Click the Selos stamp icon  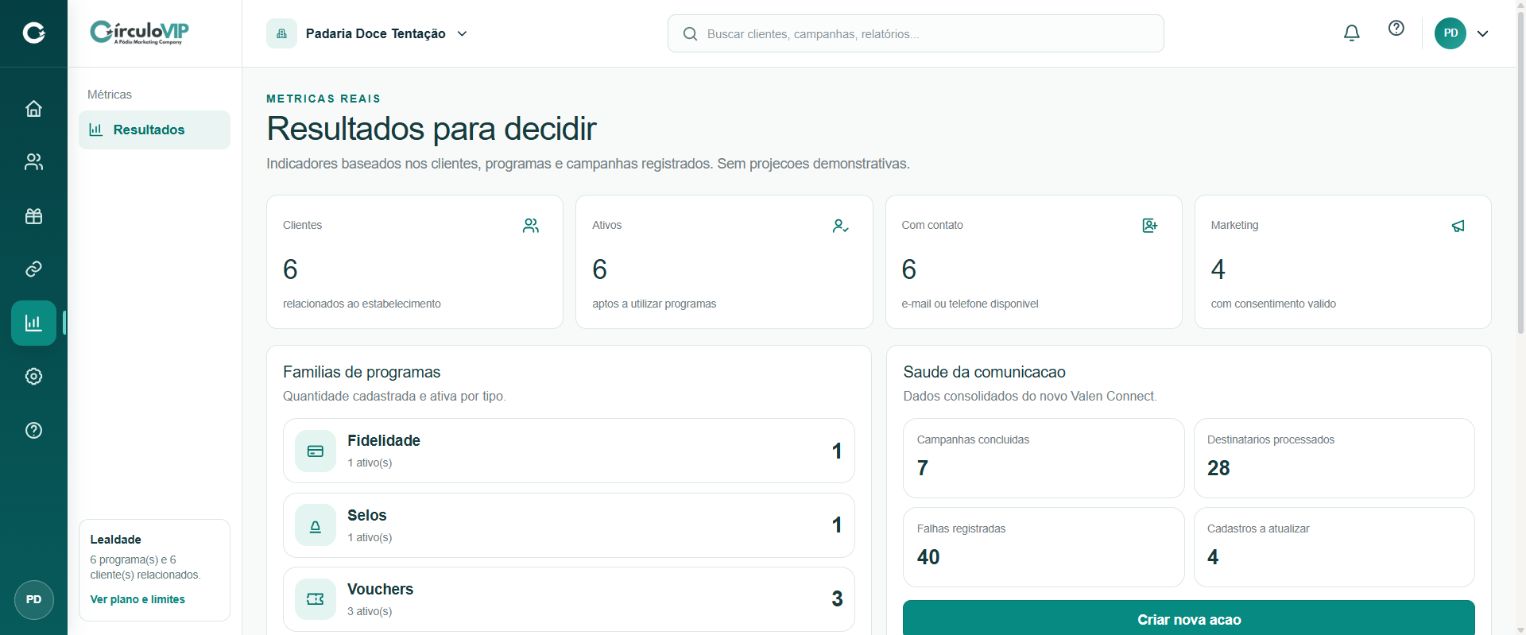pyautogui.click(x=315, y=525)
